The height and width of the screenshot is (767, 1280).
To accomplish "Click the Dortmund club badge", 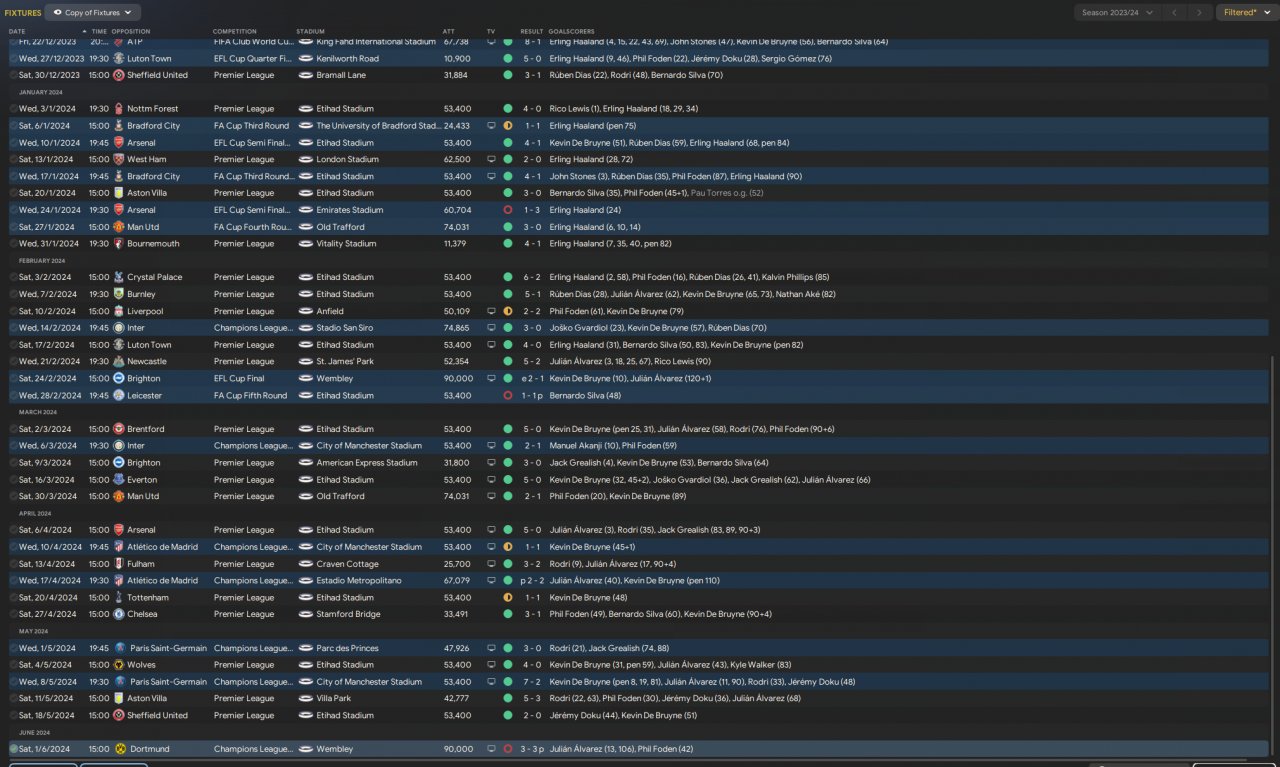I will pyautogui.click(x=119, y=749).
